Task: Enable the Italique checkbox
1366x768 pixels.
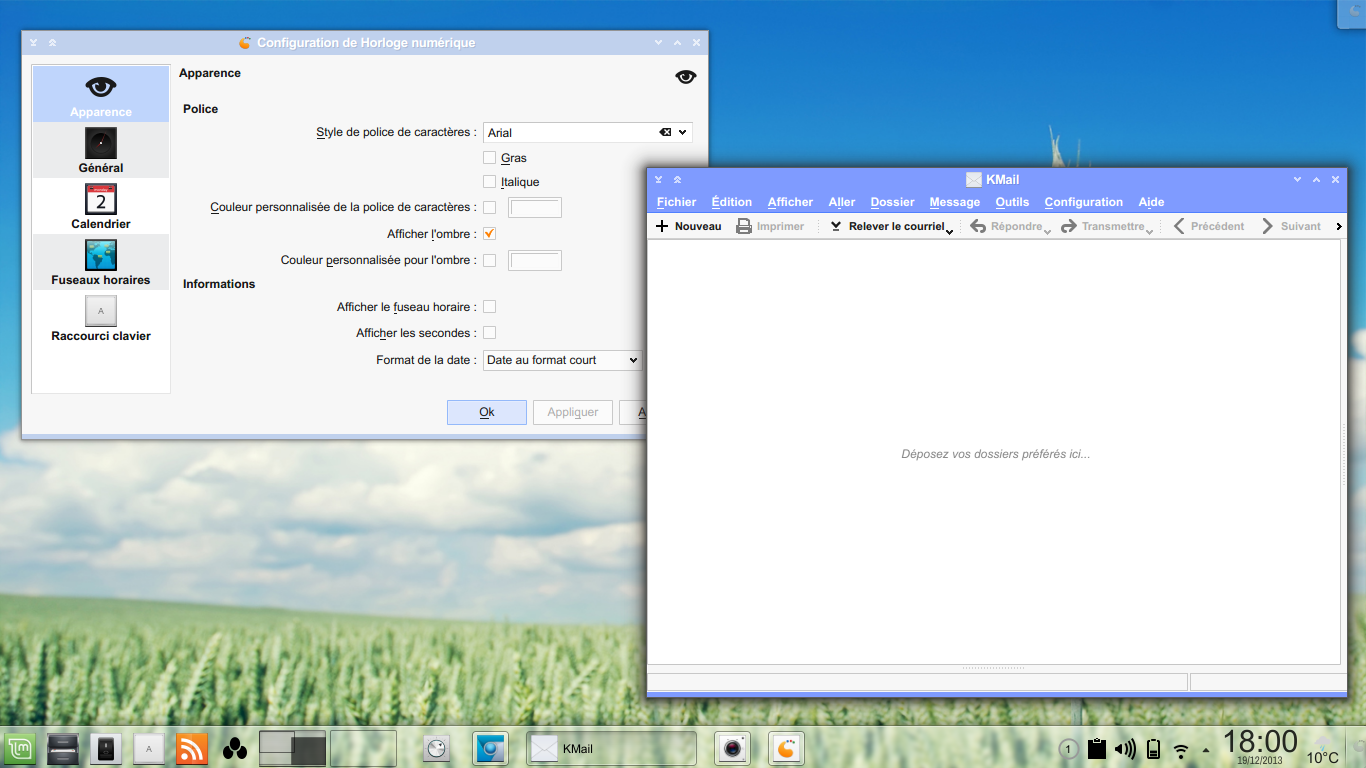Action: click(x=489, y=182)
